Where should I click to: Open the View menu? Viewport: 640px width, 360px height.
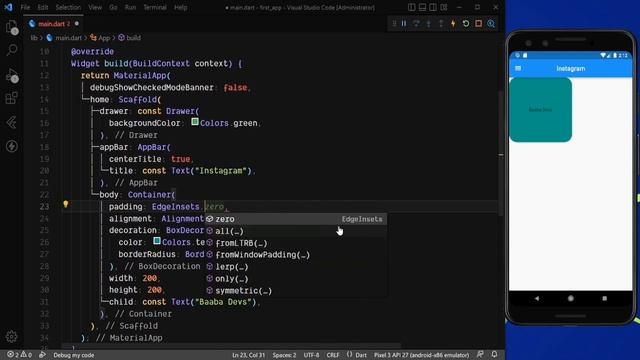tap(95, 7)
